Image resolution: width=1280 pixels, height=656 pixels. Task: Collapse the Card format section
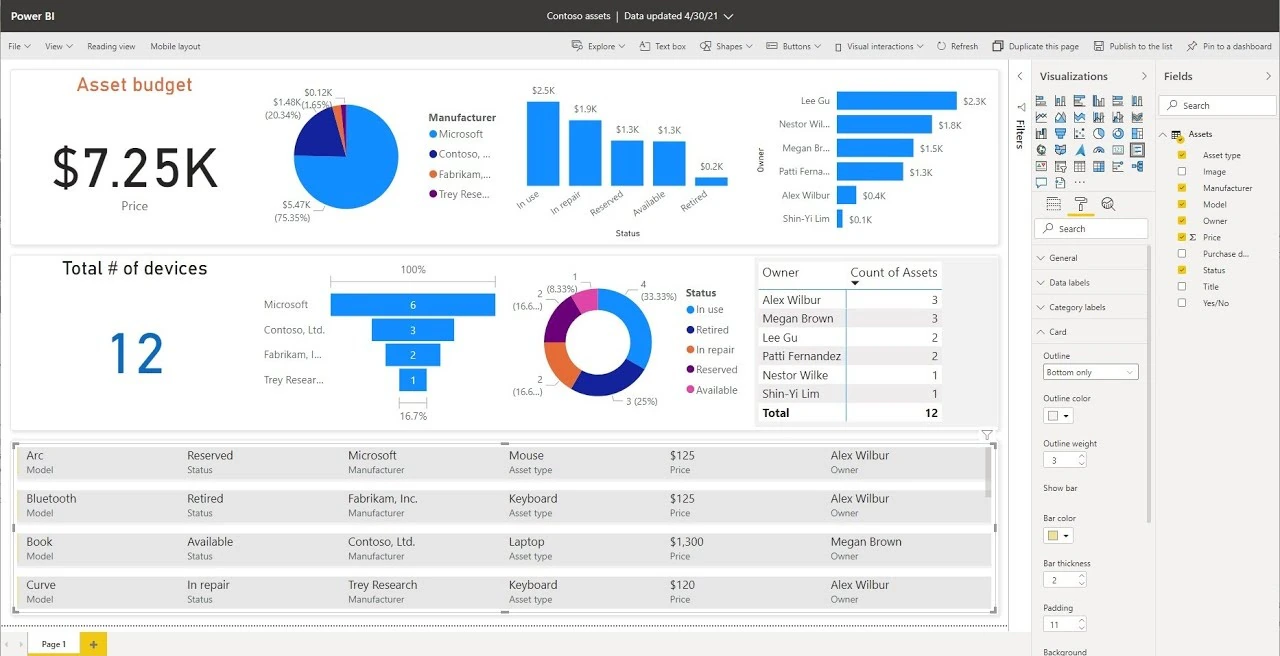coord(1090,332)
